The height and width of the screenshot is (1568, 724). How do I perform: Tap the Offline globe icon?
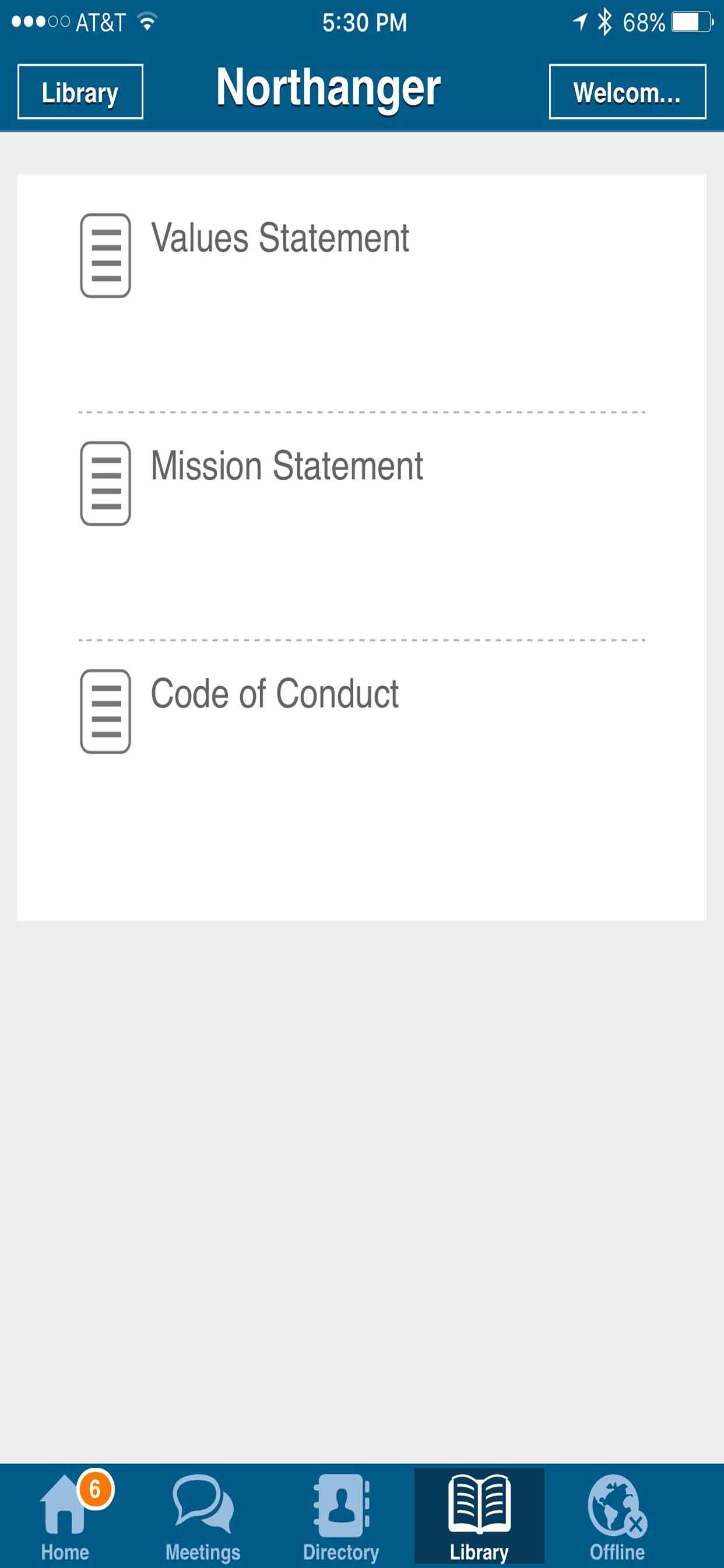pyautogui.click(x=617, y=1504)
